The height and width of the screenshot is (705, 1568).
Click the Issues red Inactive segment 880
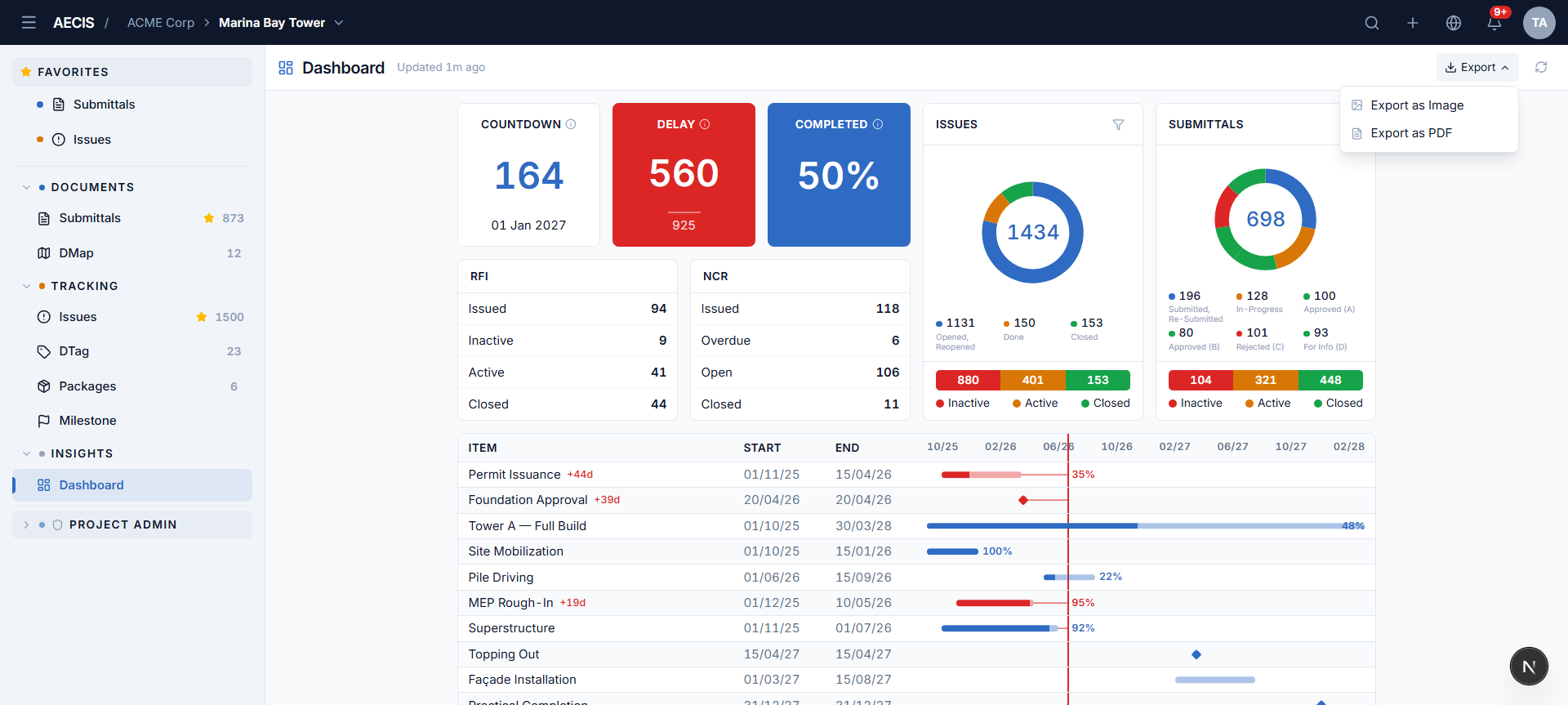click(x=968, y=380)
